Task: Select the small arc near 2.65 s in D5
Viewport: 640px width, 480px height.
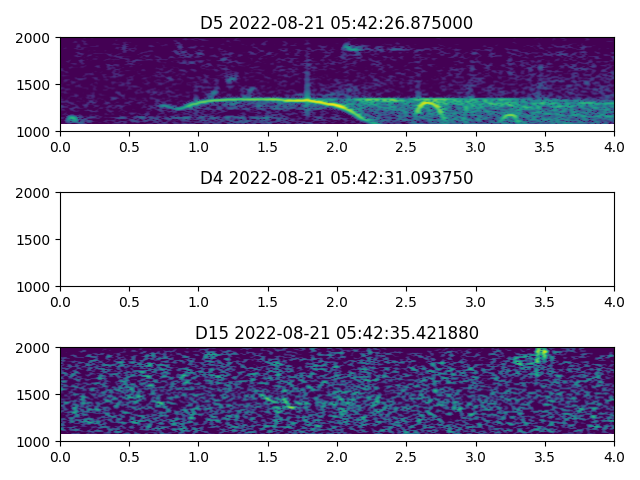Action: point(428,104)
